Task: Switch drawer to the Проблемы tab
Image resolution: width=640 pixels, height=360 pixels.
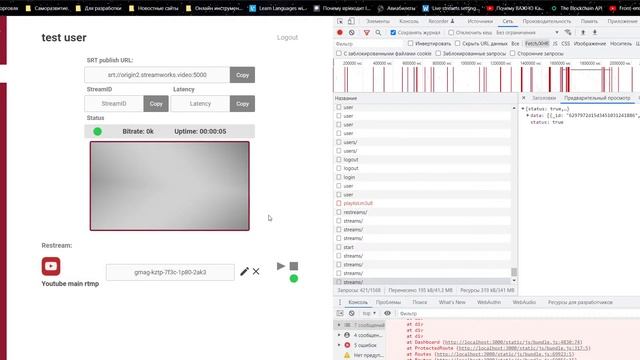Action: pos(388,302)
